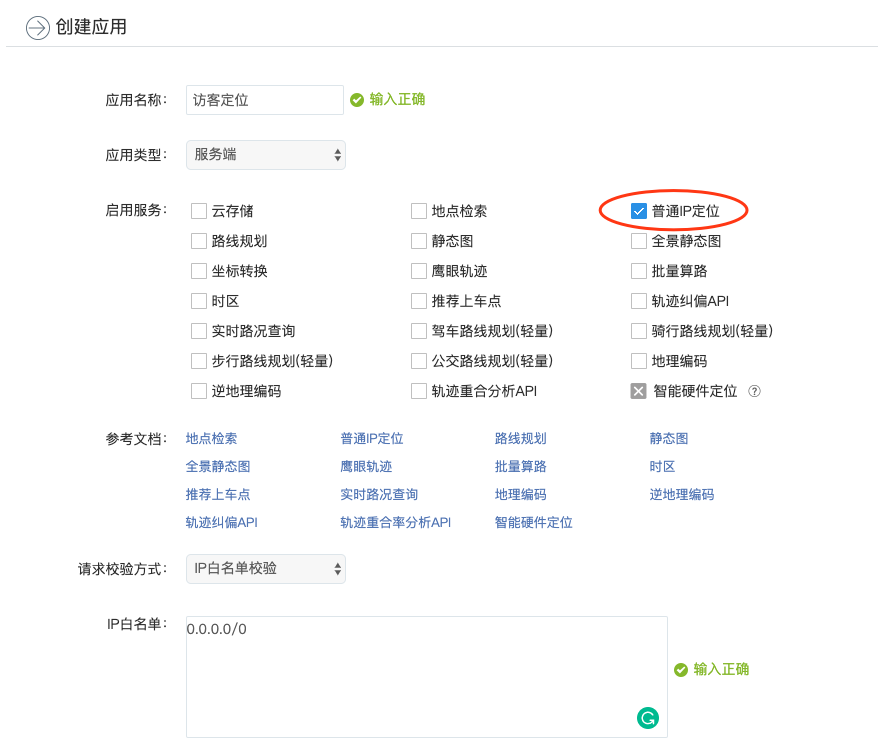Click the 应用名称 text input field
Viewport: 878px width, 749px height.
264,99
